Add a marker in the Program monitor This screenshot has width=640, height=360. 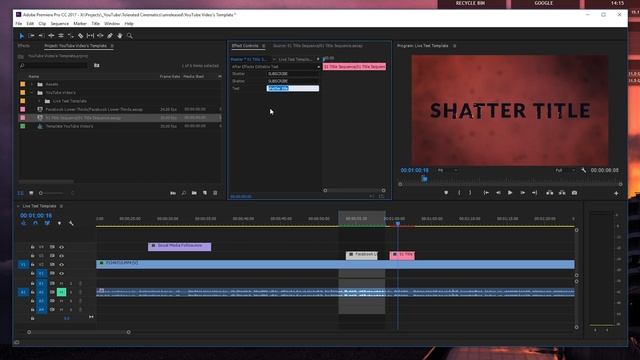point(446,193)
